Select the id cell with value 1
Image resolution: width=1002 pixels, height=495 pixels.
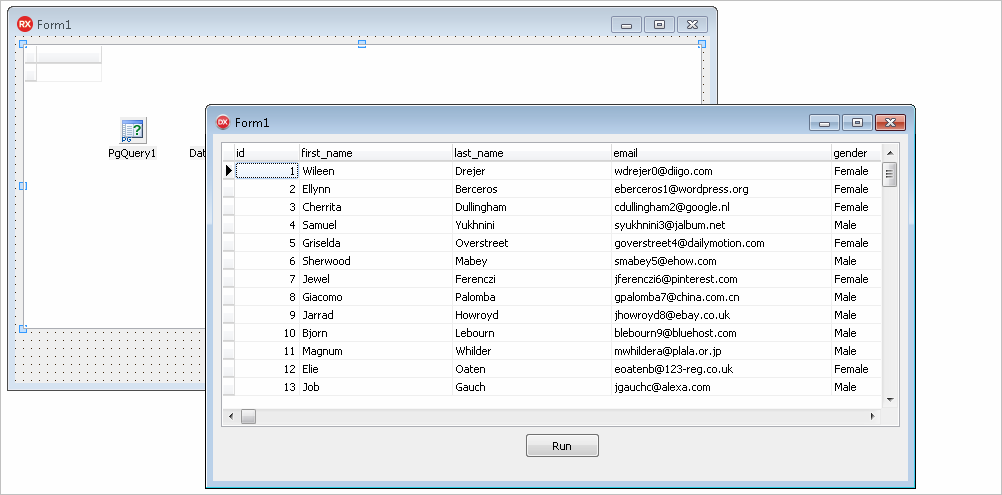click(267, 171)
